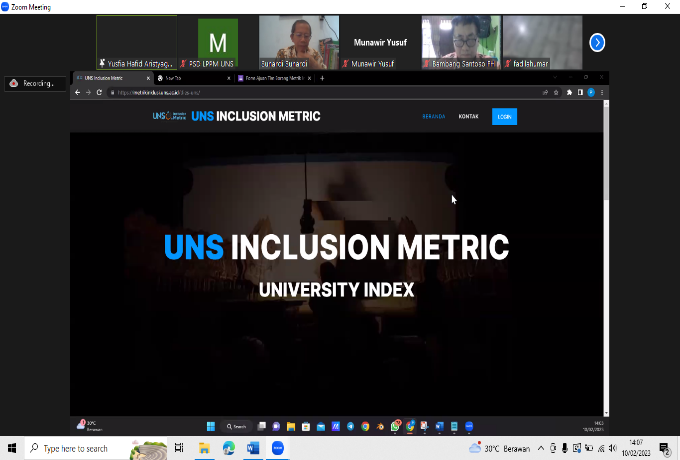This screenshot has width=680, height=460.
Task: Open the KONTAK navigation link
Action: 468,117
